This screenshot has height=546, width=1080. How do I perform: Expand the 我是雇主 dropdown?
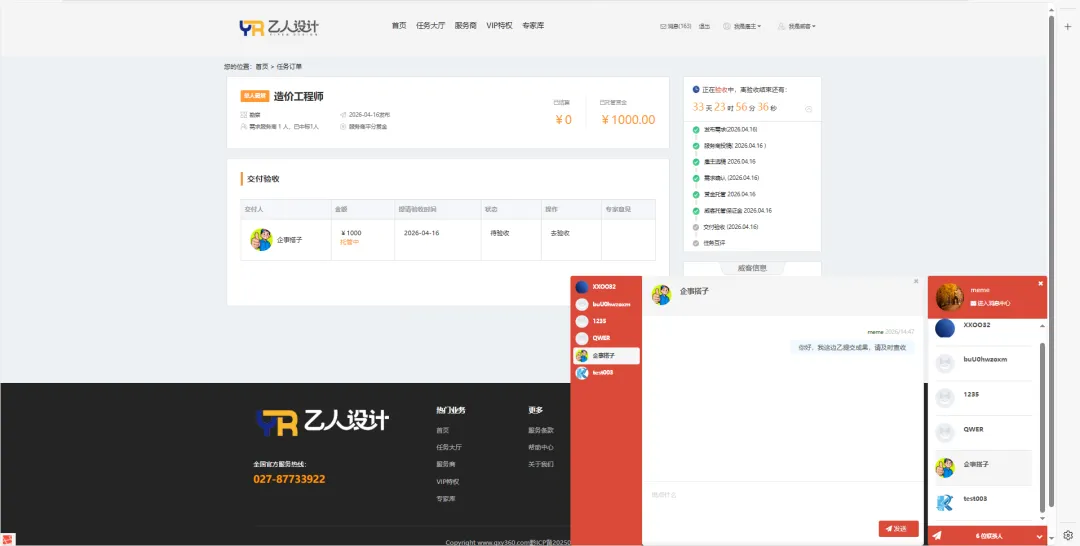742,26
